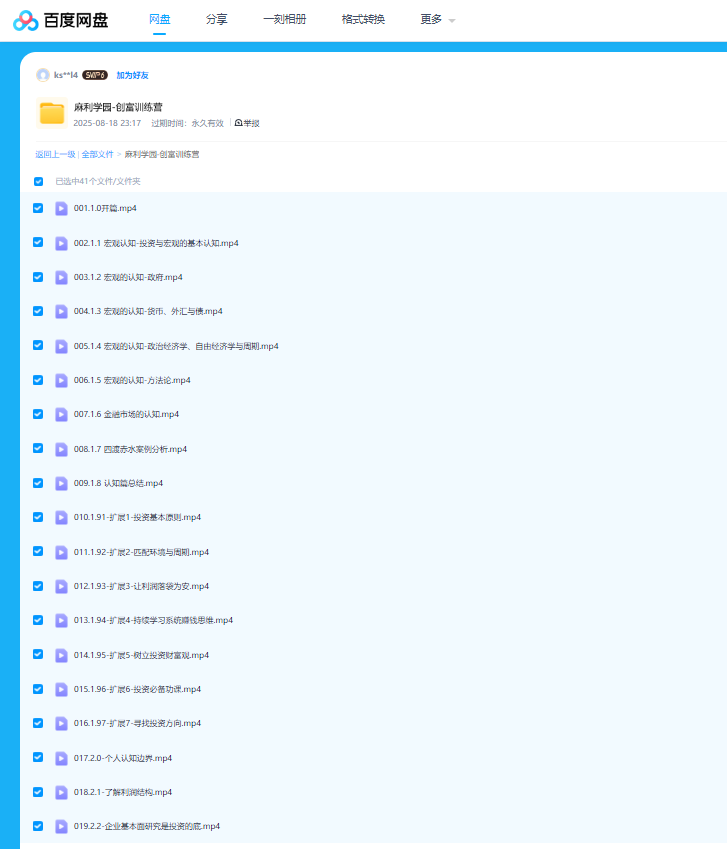Uncheck the 003.1.2 宏观的认知-政府.mp4 checkbox
727x849 pixels.
coord(38,277)
